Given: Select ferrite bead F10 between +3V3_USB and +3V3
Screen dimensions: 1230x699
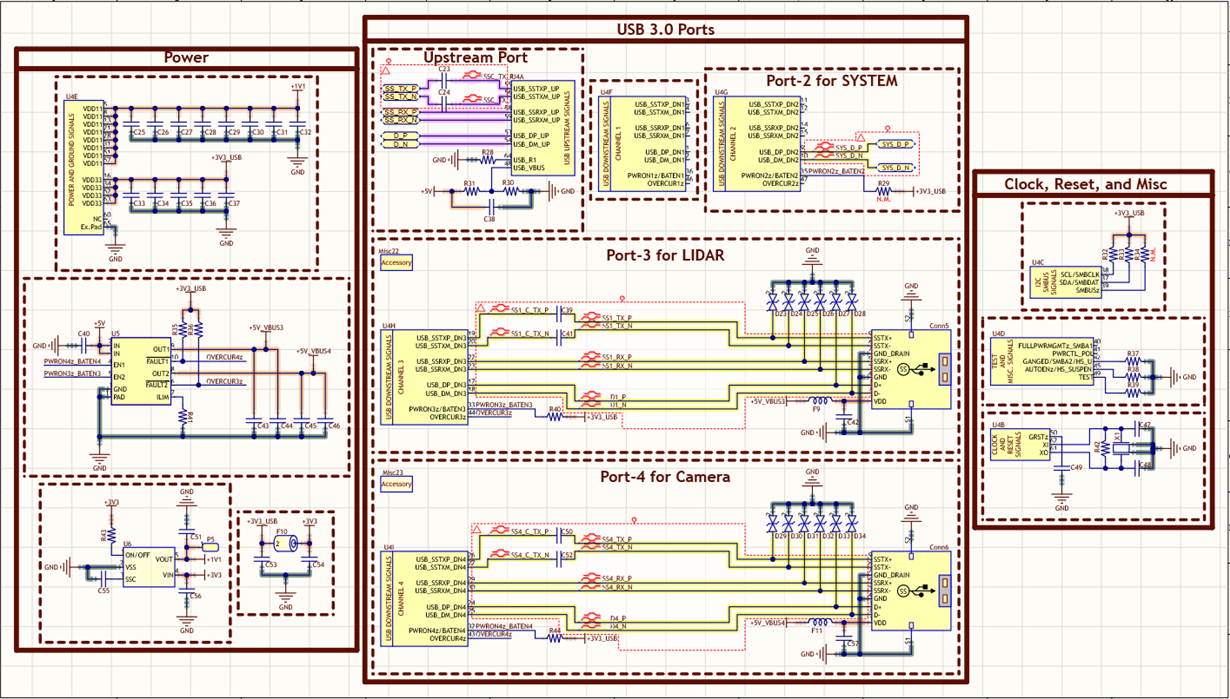Looking at the screenshot, I should click(285, 544).
